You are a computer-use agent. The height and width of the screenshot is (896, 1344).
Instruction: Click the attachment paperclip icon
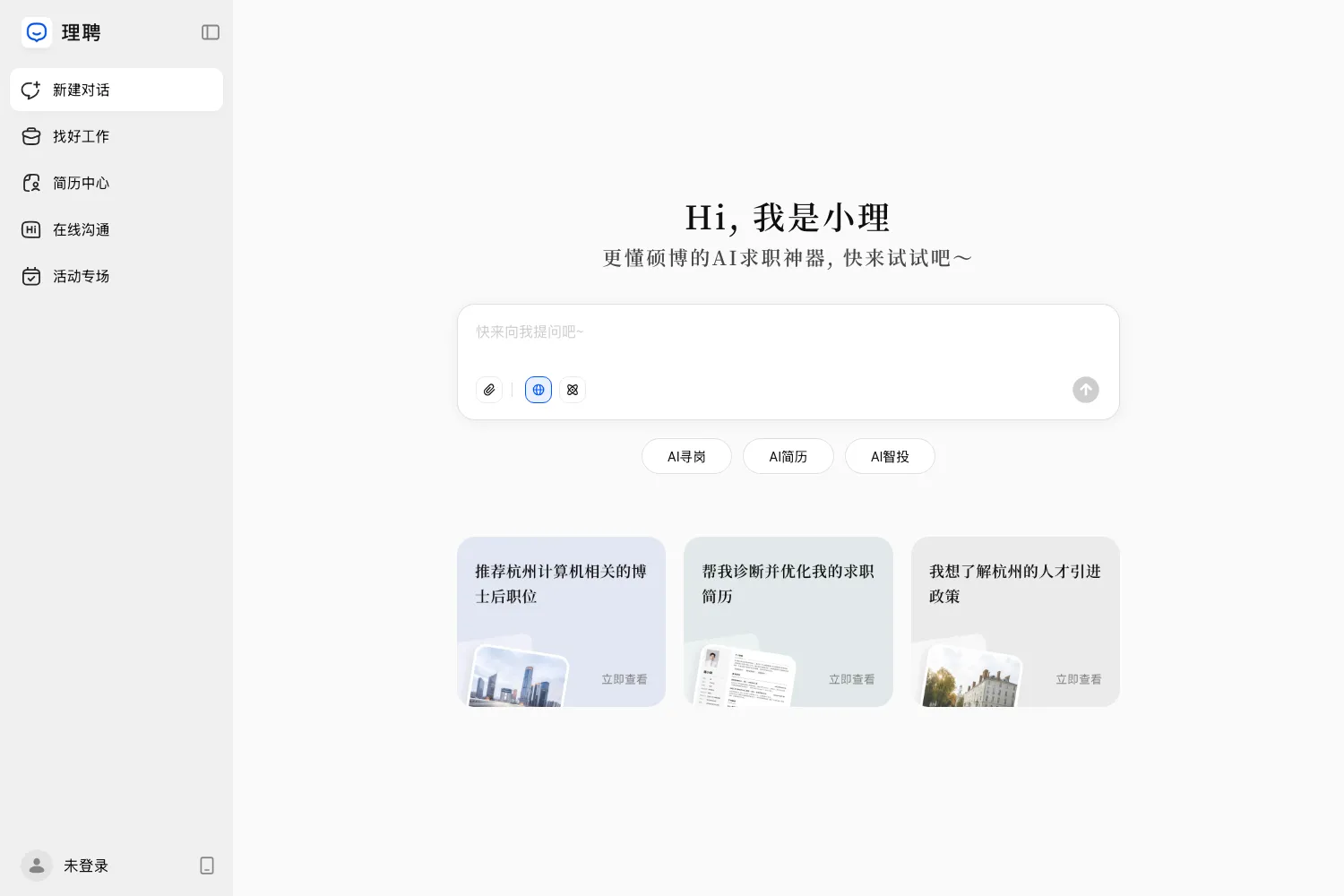click(x=489, y=390)
